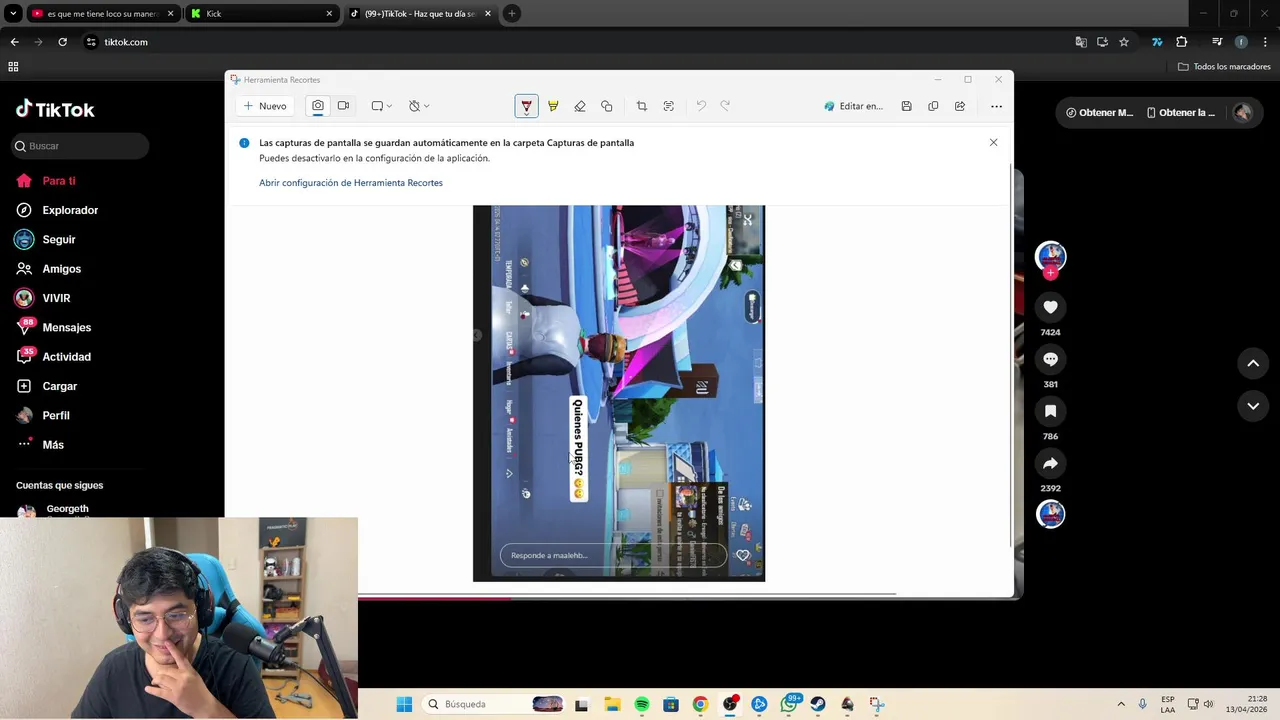Go to previous video with up arrow
Image resolution: width=1280 pixels, height=720 pixels.
click(x=1253, y=363)
